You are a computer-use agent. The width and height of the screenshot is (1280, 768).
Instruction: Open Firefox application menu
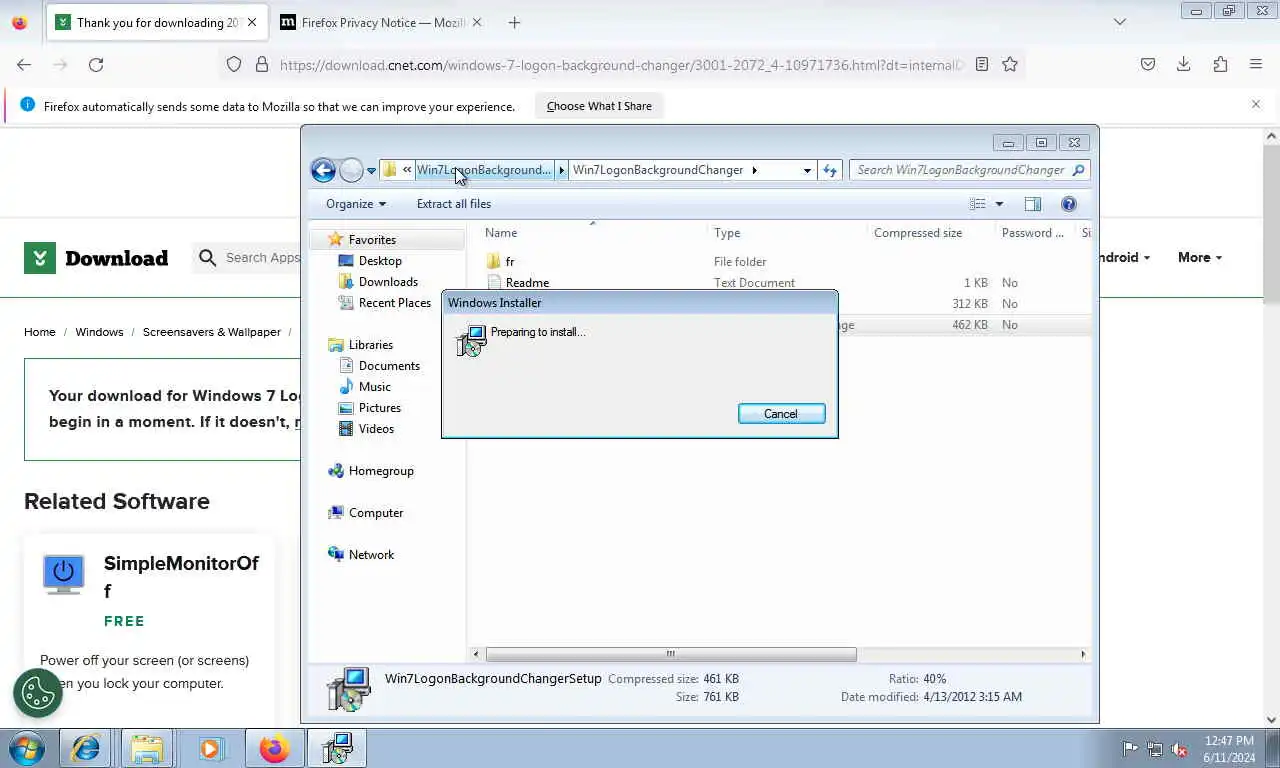(1256, 64)
